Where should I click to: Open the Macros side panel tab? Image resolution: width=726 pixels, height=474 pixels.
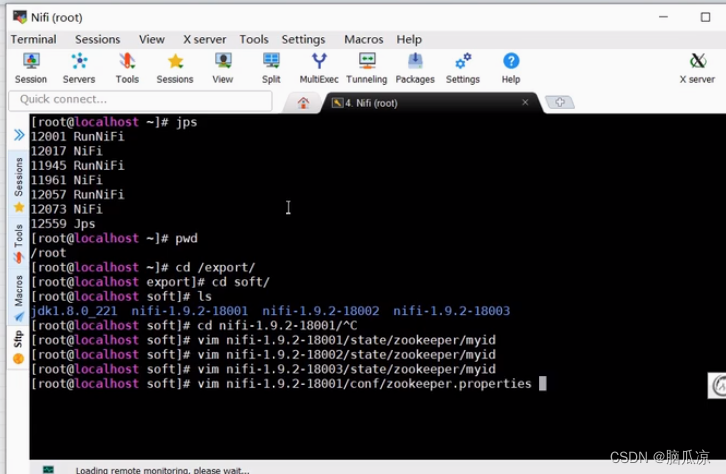(x=19, y=298)
